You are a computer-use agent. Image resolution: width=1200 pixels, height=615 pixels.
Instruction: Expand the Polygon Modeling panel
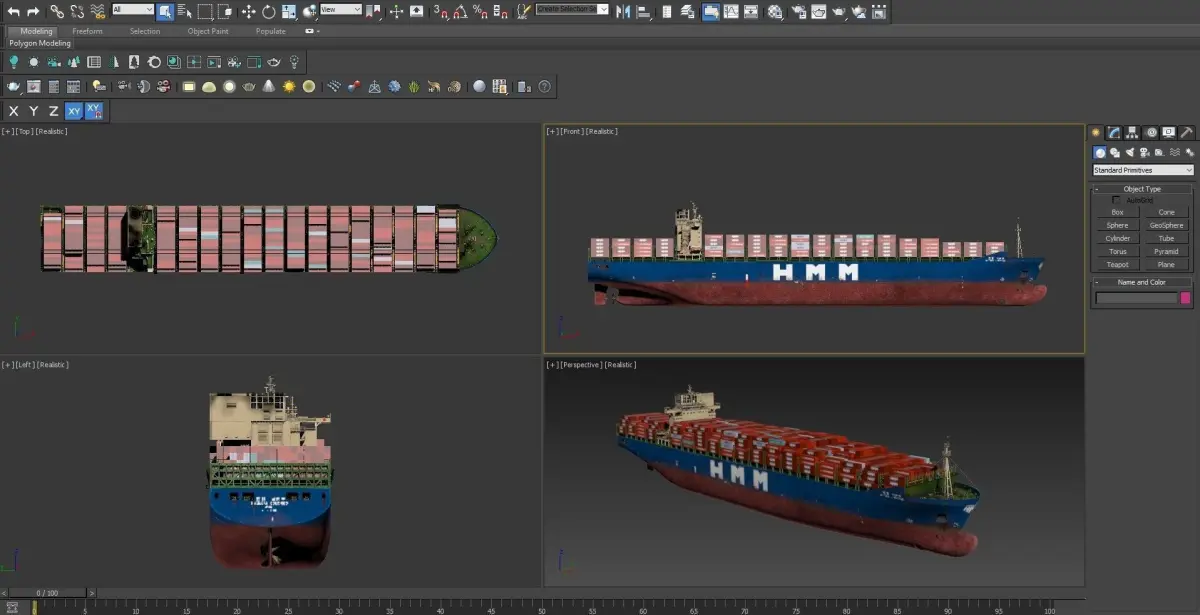[x=40, y=44]
